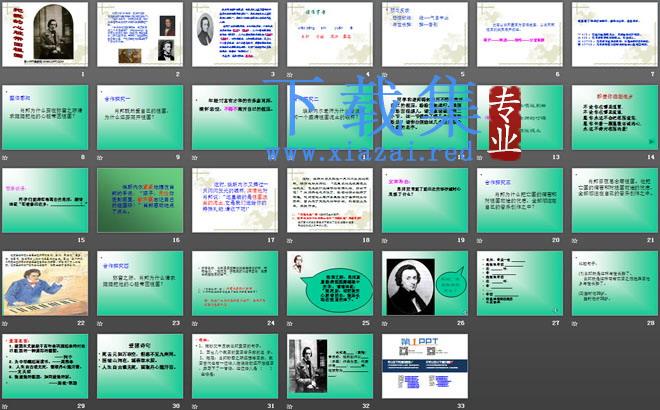Select slide 18 thumbnail with dense text
Viewport: 660px width, 410px height.
pos(330,200)
